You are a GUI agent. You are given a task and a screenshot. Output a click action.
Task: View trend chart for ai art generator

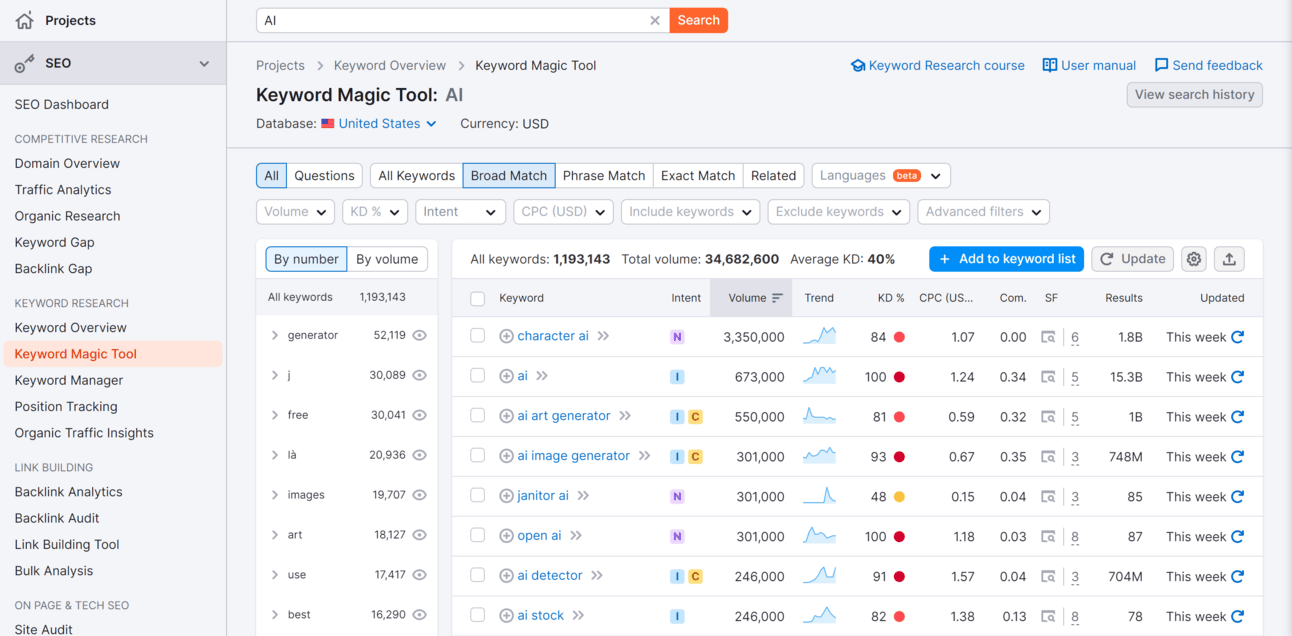click(x=819, y=416)
